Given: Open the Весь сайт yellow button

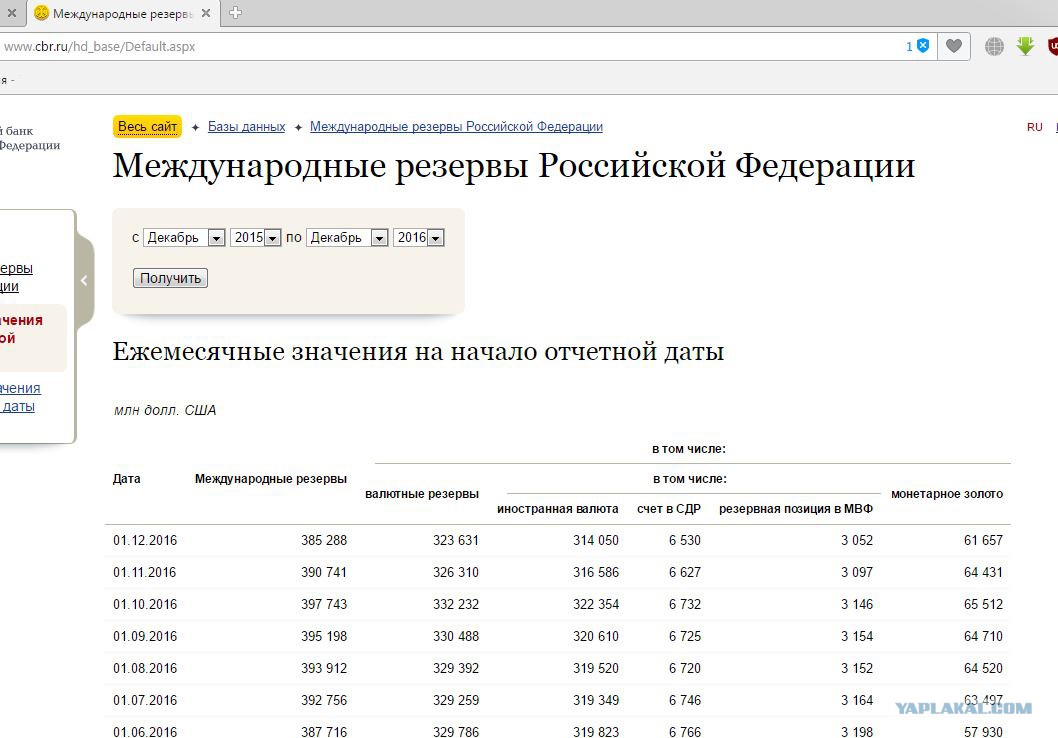Looking at the screenshot, I should point(147,126).
